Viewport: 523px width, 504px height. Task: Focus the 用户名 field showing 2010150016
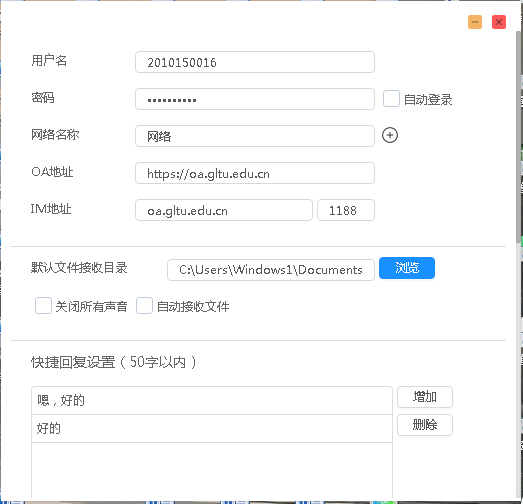(255, 62)
